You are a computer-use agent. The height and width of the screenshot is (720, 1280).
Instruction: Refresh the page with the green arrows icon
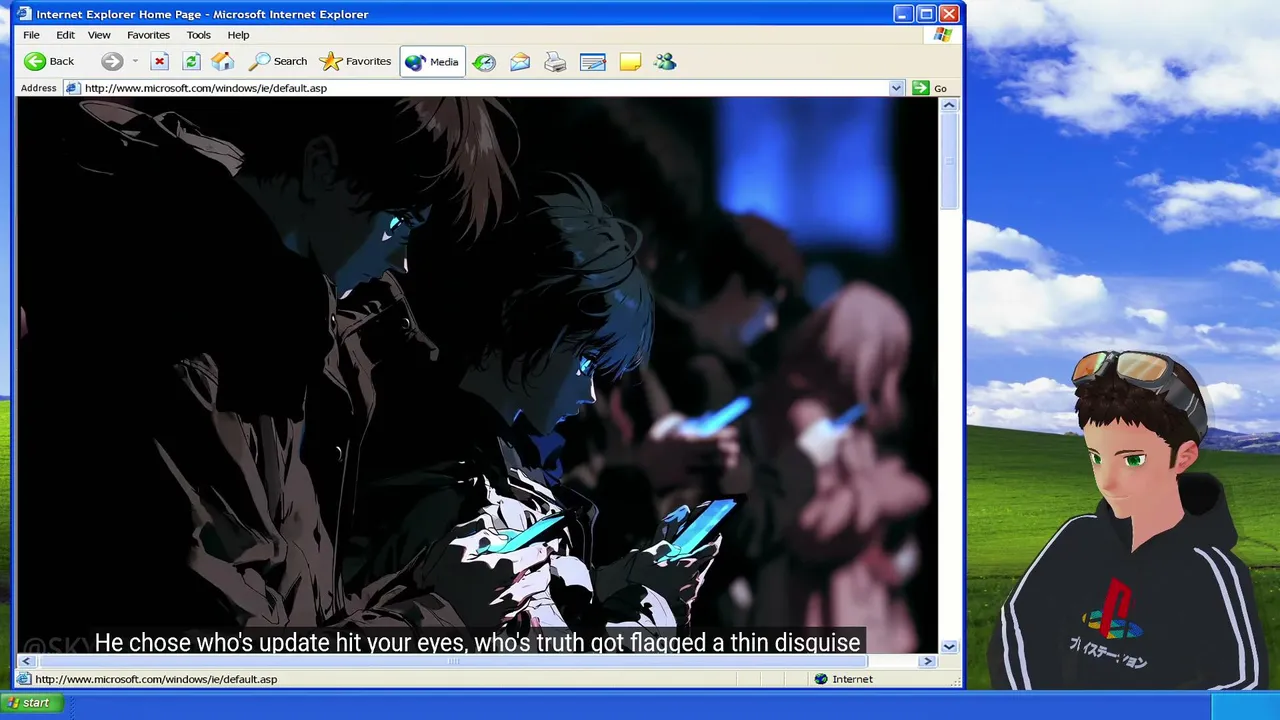191,62
